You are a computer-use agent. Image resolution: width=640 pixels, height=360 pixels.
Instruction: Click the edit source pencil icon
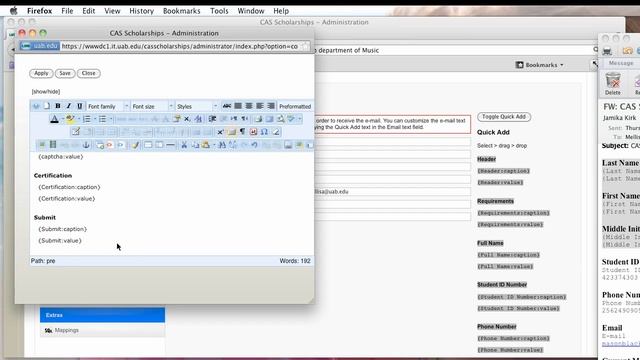point(76,132)
